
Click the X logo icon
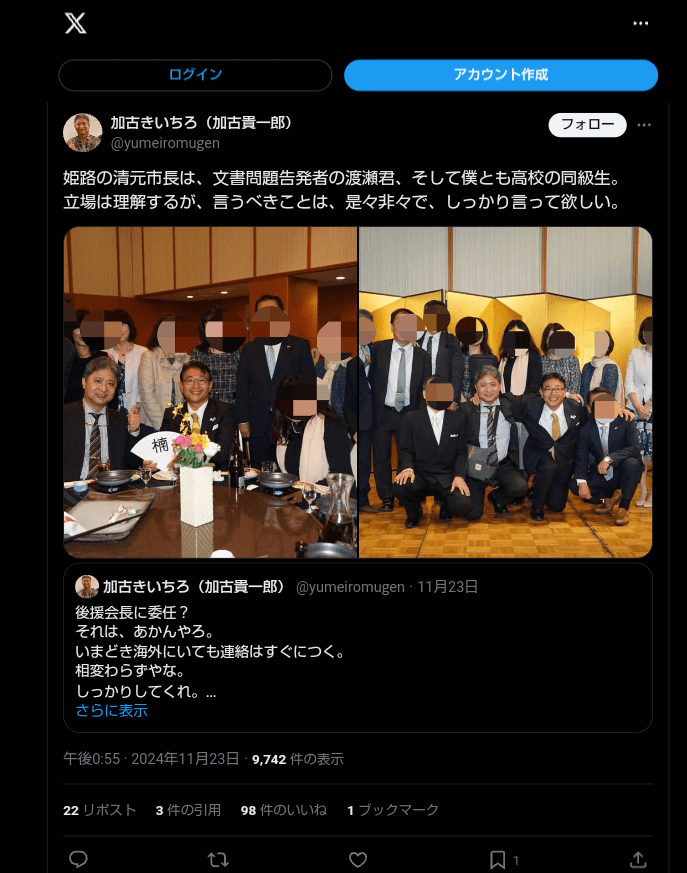tap(75, 23)
